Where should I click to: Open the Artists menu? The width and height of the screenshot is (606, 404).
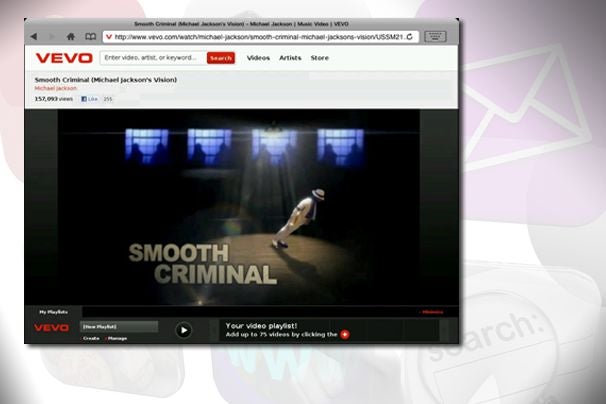(290, 58)
